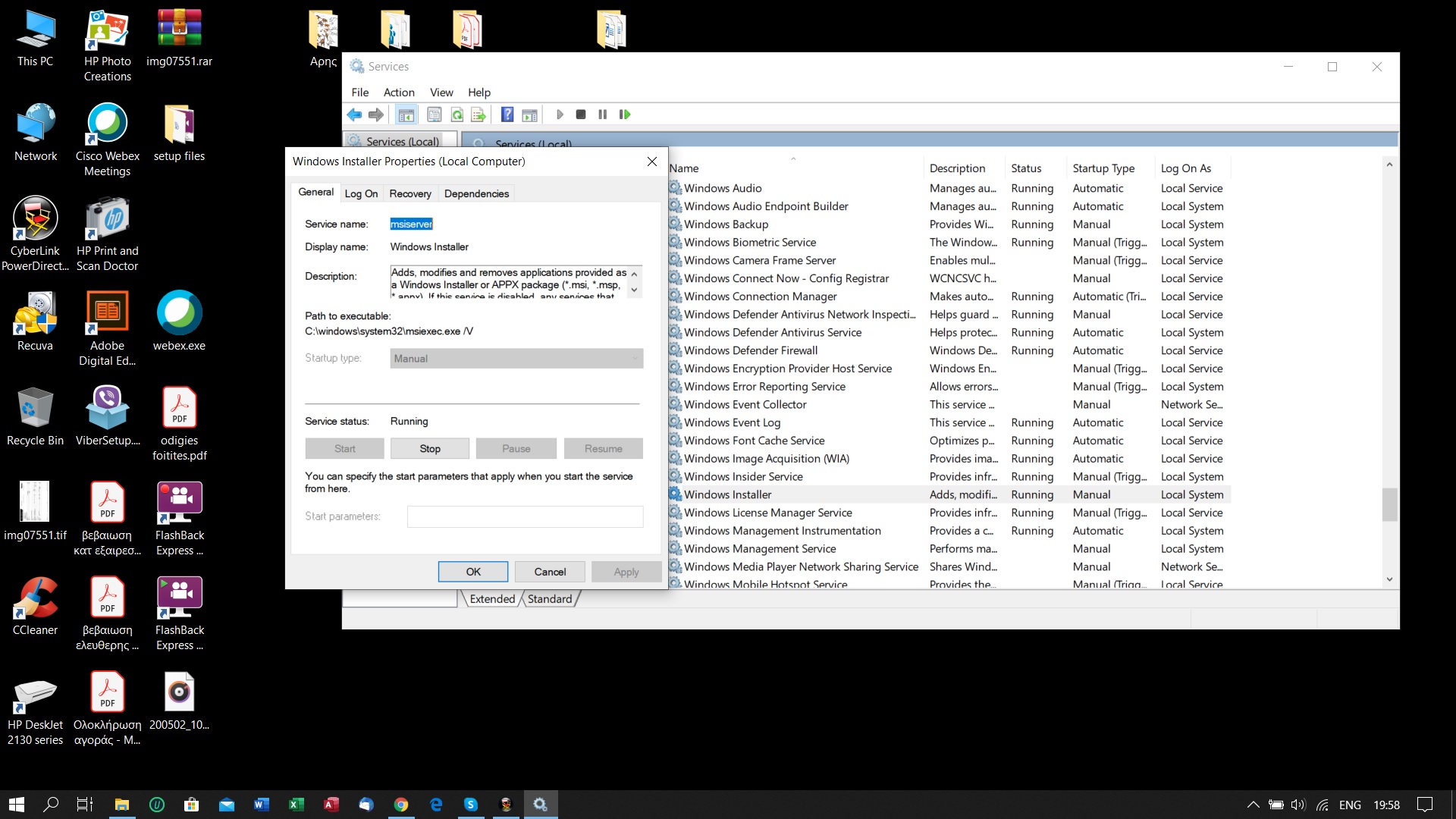Select the Standard view tab
The width and height of the screenshot is (1456, 819).
click(550, 599)
